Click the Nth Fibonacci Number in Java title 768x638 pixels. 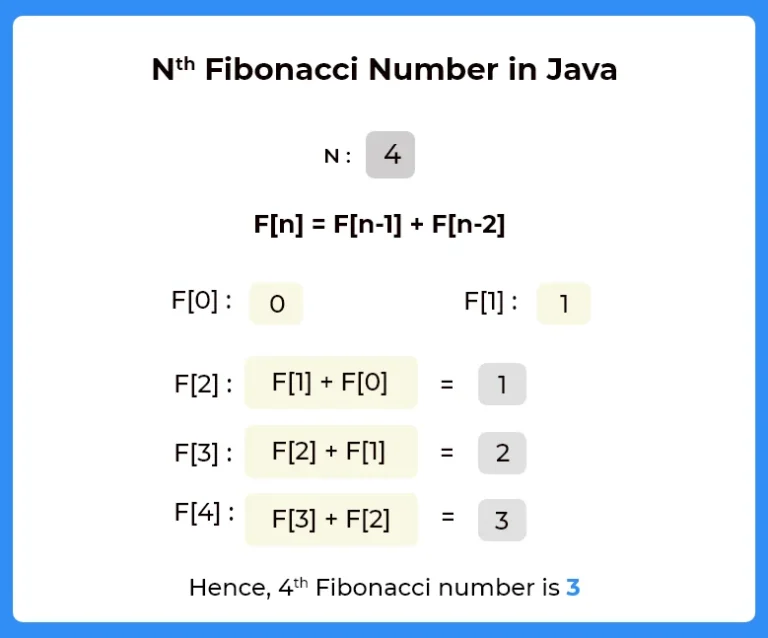pyautogui.click(x=384, y=69)
